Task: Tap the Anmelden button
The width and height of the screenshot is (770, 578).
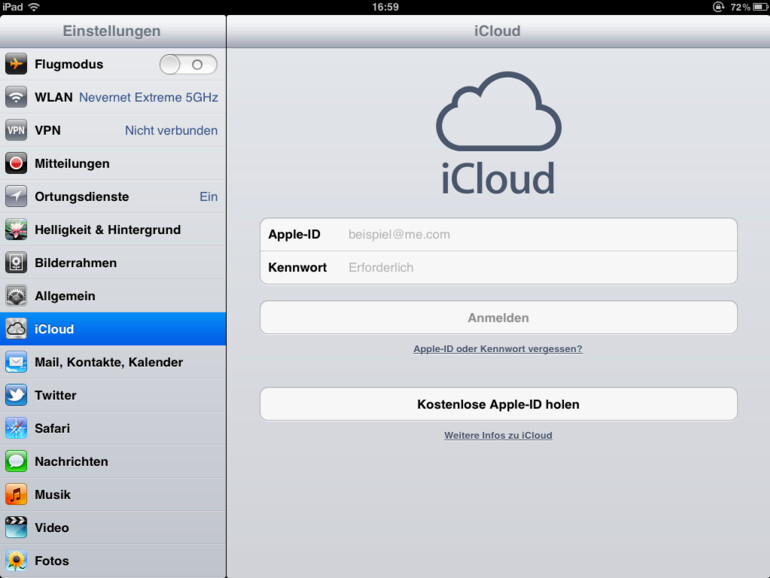Action: pyautogui.click(x=498, y=318)
